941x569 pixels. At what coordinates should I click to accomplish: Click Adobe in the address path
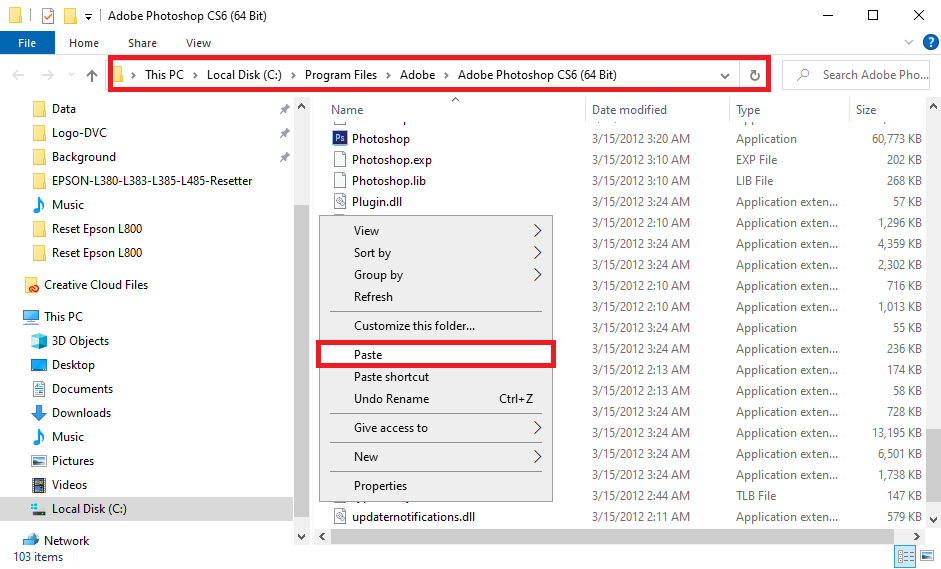pos(417,74)
